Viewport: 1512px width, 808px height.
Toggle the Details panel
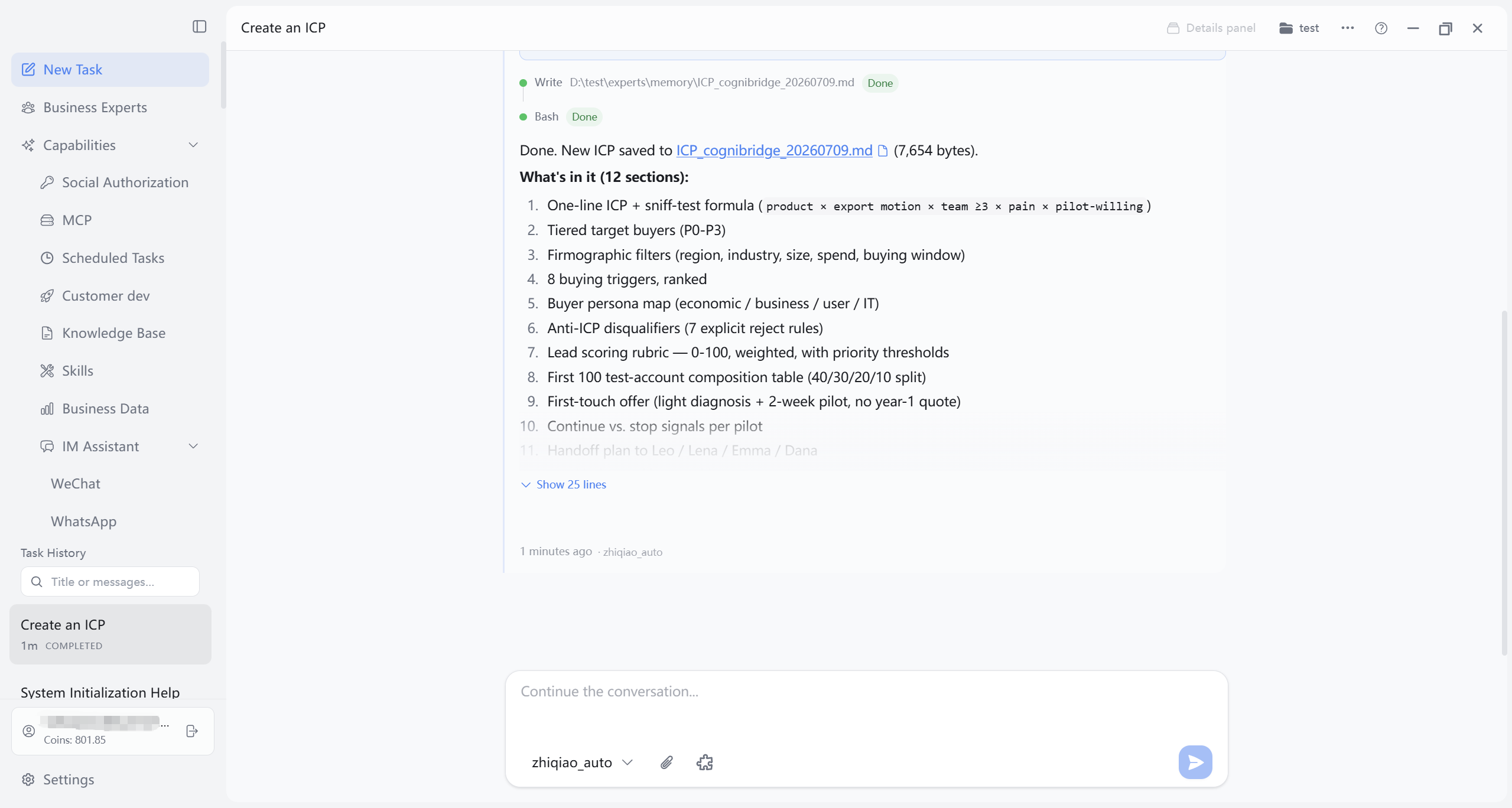(1211, 28)
